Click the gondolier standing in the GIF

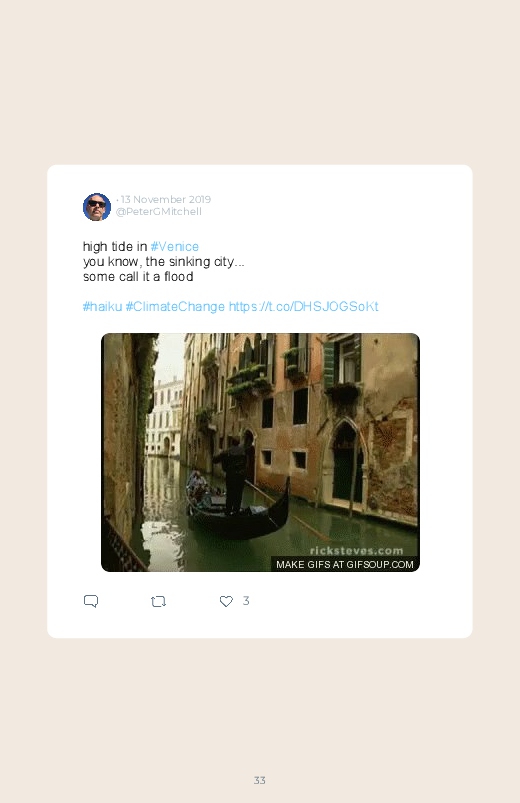235,474
